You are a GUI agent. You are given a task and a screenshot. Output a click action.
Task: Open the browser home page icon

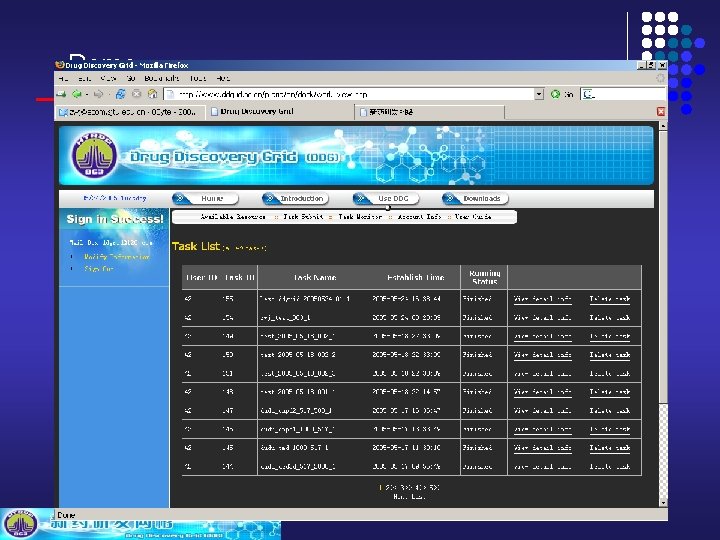[x=152, y=94]
